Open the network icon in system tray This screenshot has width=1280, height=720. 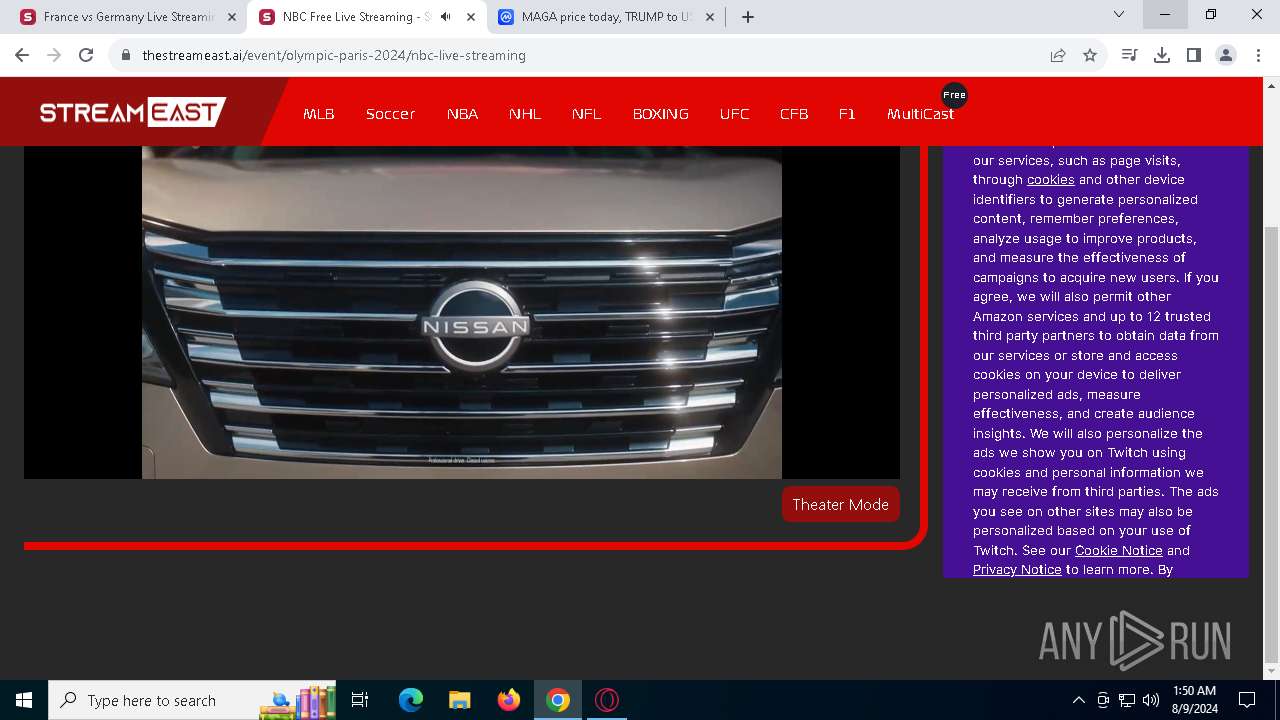1127,700
